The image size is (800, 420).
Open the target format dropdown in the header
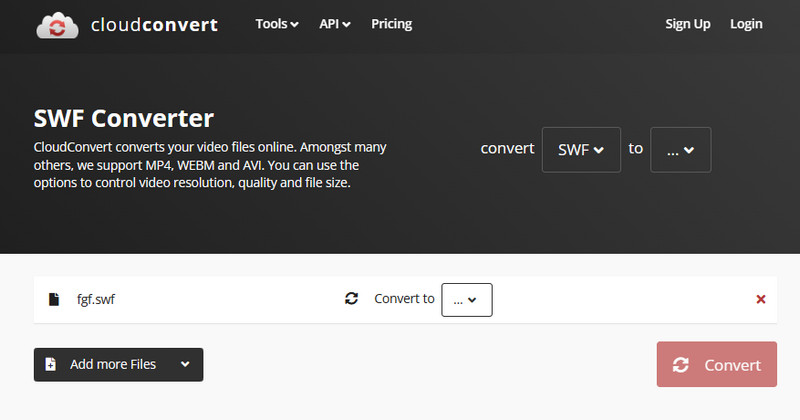[x=680, y=150]
